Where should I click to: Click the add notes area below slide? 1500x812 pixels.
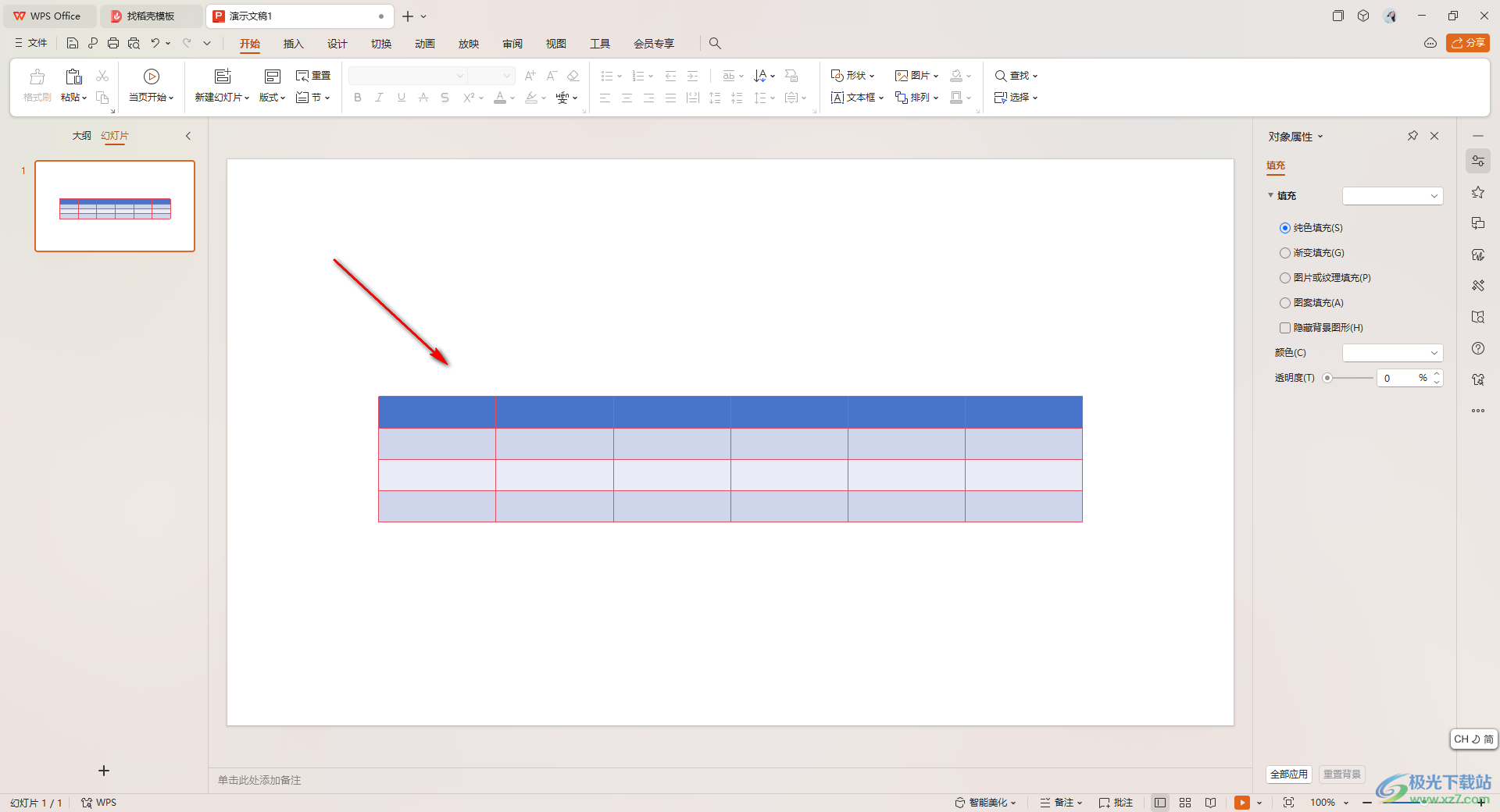(x=730, y=780)
